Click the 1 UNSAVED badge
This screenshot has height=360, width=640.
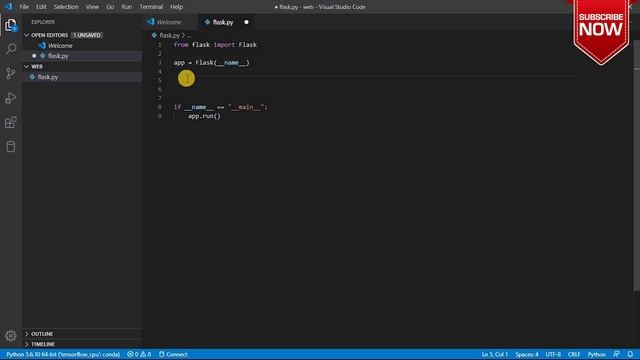tap(87, 35)
